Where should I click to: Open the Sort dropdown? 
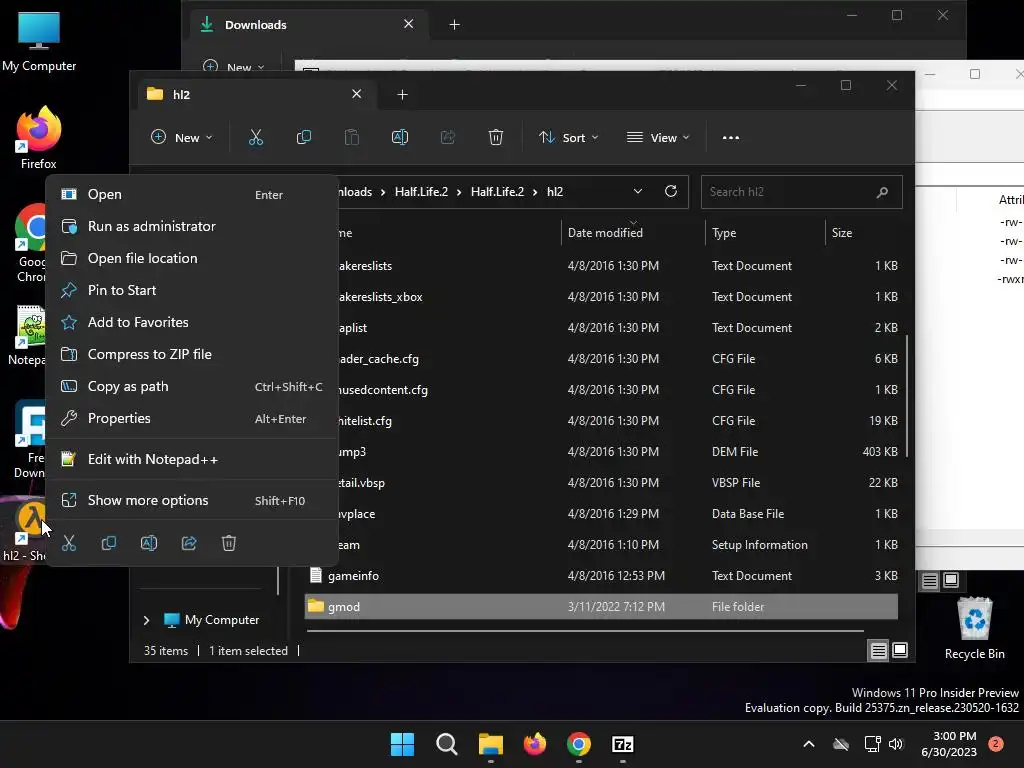[568, 138]
